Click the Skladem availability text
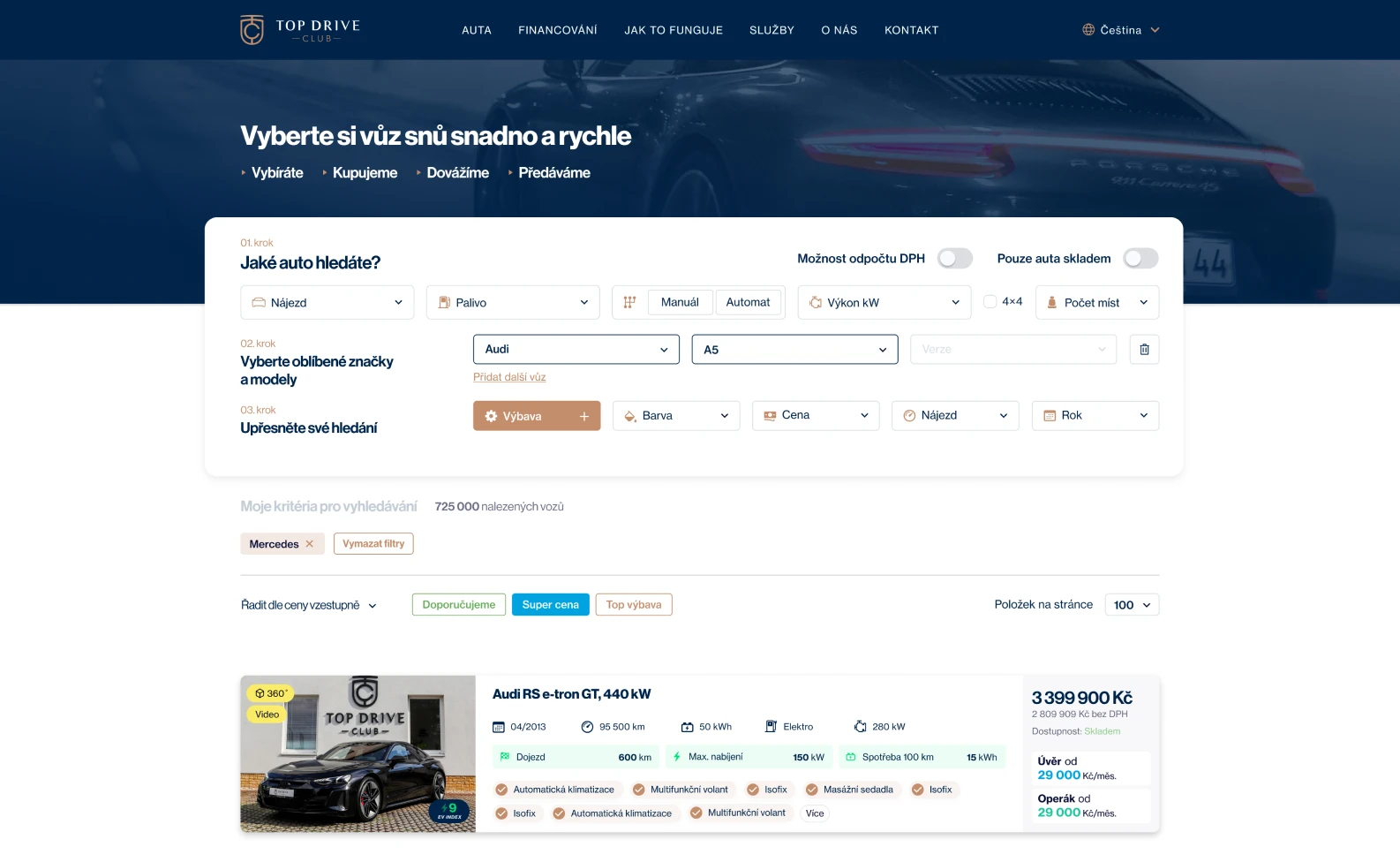This screenshot has width=1400, height=862. coord(1103,731)
